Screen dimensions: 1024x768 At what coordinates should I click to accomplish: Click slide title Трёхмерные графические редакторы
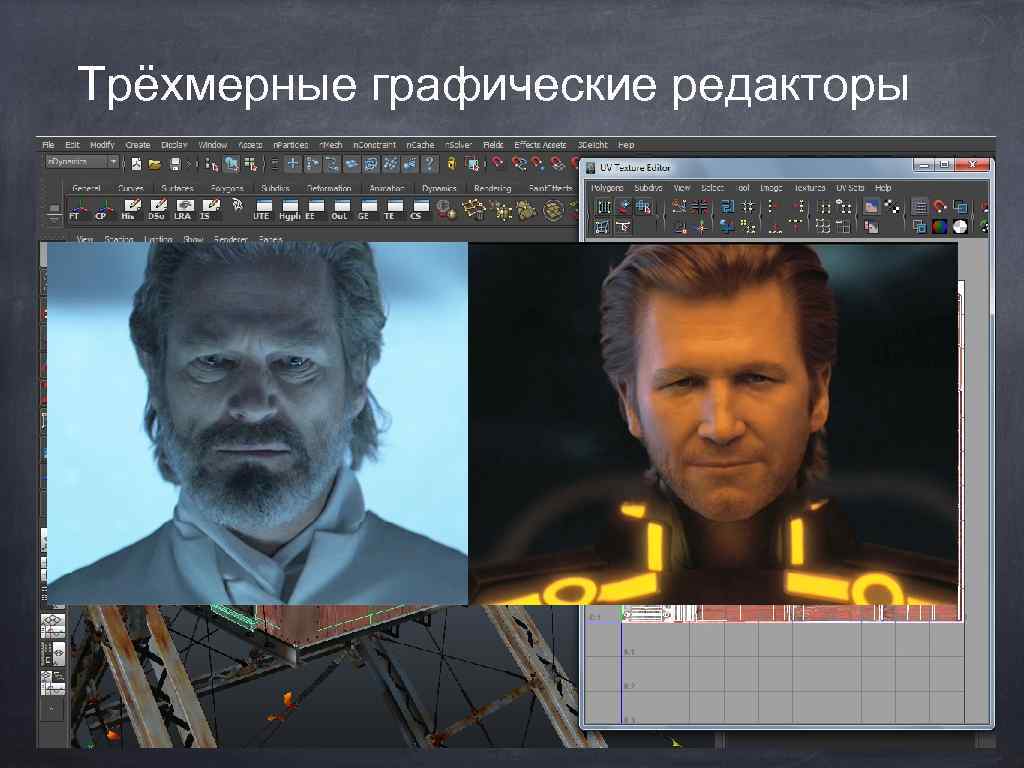pyautogui.click(x=493, y=84)
